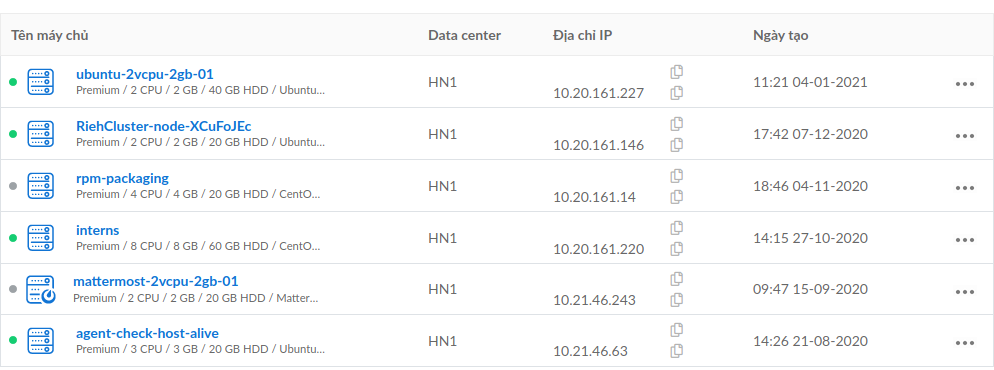This screenshot has height=370, width=994.
Task: Copy IP address 10.21.46.243
Action: point(676,300)
